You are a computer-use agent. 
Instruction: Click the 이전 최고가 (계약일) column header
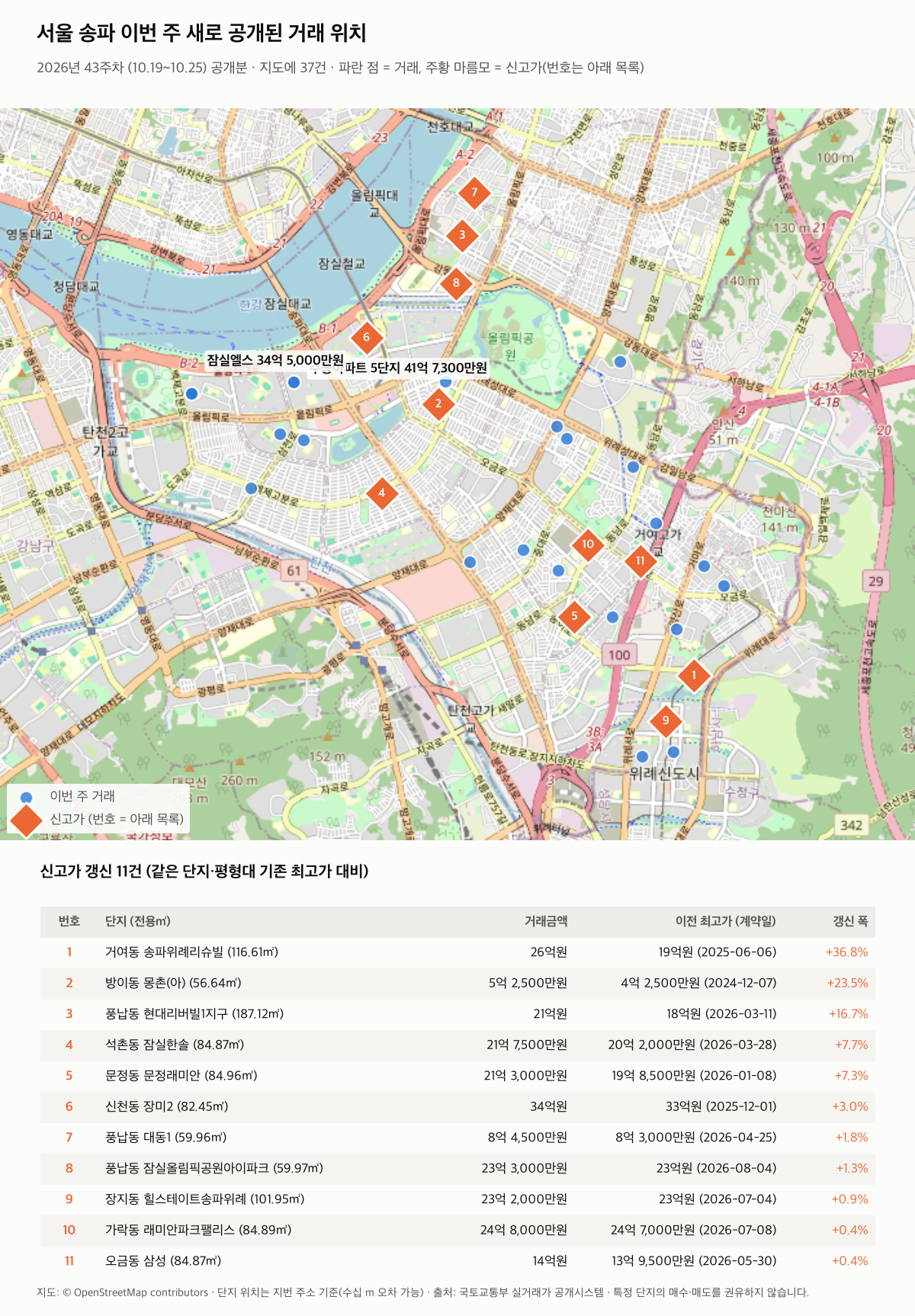click(x=726, y=921)
